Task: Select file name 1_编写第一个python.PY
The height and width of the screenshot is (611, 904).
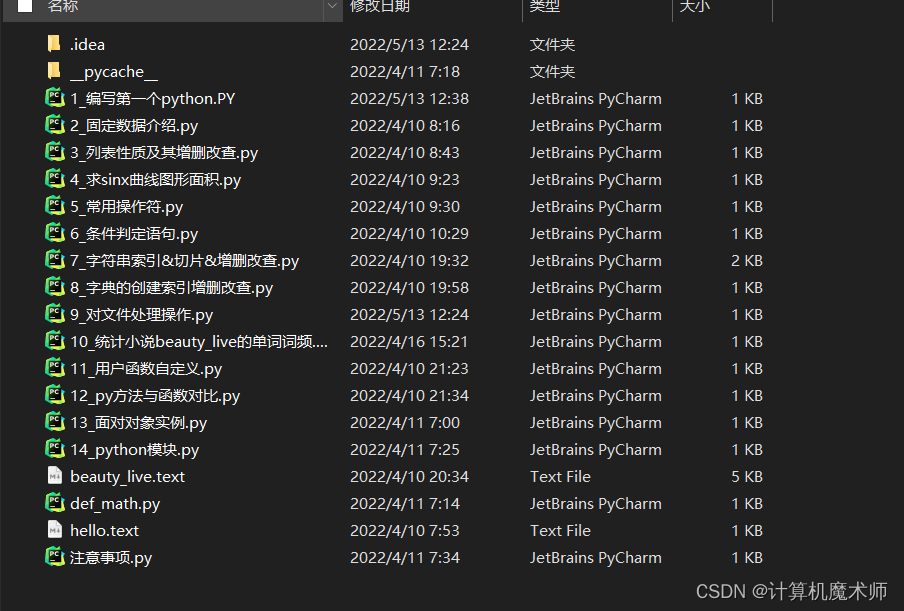Action: pyautogui.click(x=152, y=99)
